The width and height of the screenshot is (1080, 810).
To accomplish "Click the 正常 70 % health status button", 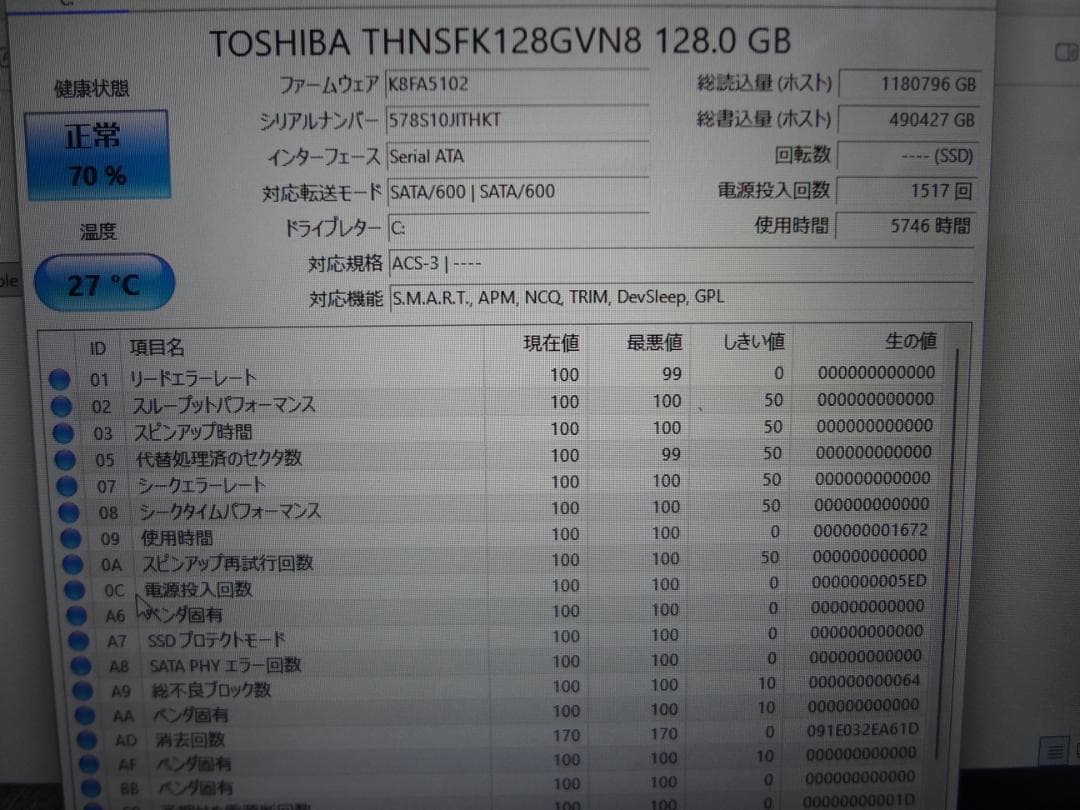I will pyautogui.click(x=97, y=155).
